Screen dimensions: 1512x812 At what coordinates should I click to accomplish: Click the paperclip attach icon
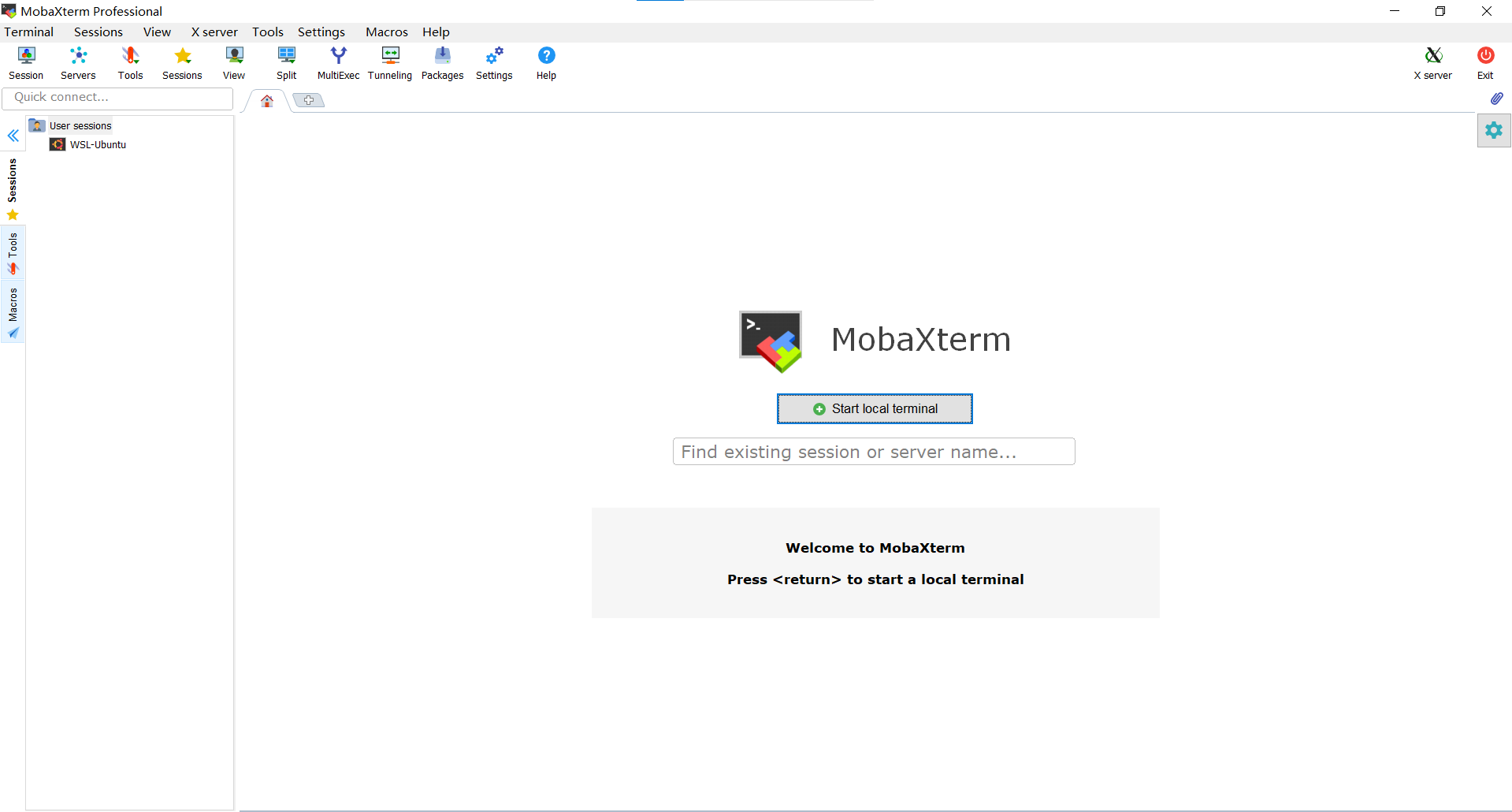click(x=1496, y=99)
